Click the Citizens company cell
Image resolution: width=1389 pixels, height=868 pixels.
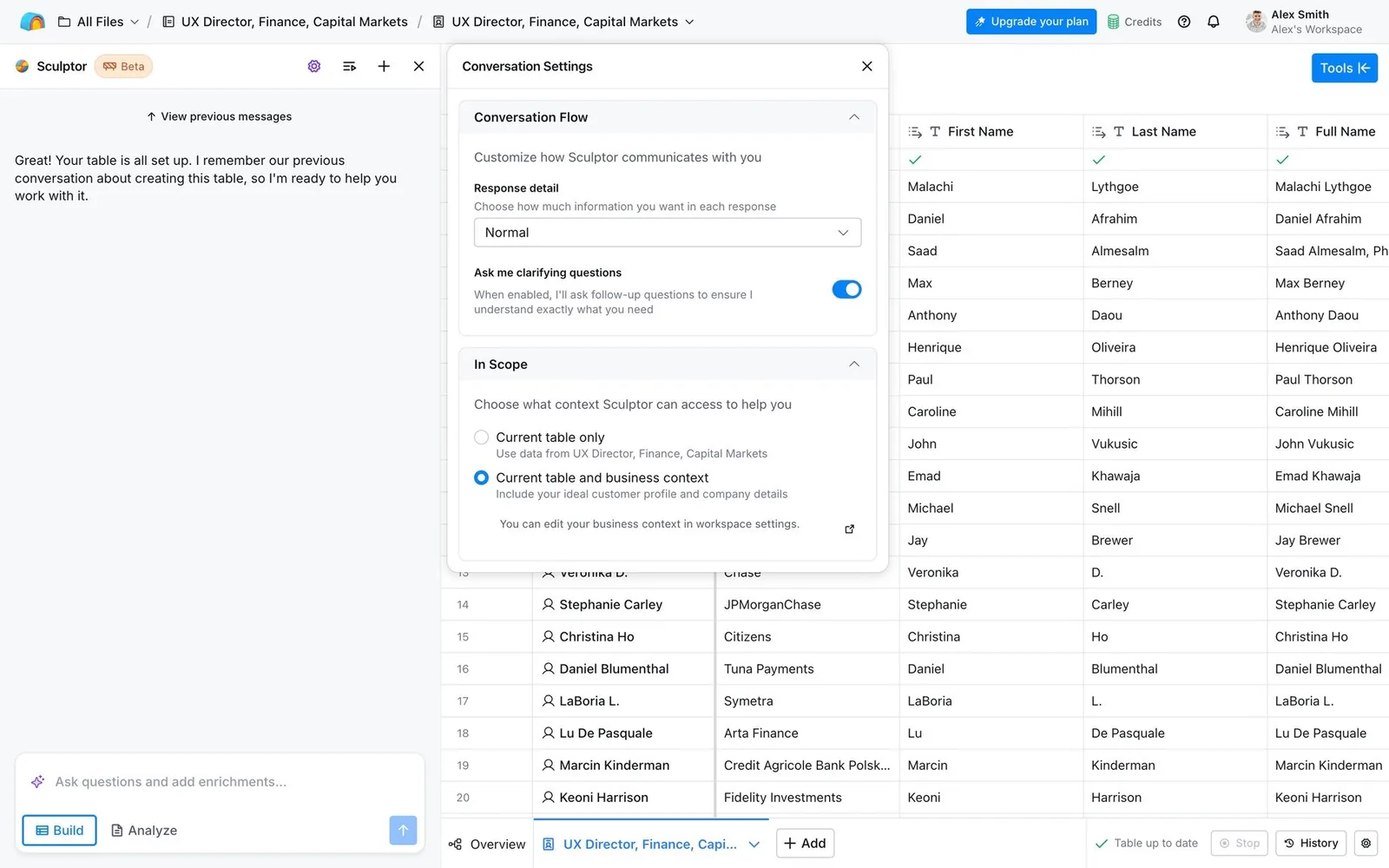pyautogui.click(x=807, y=636)
